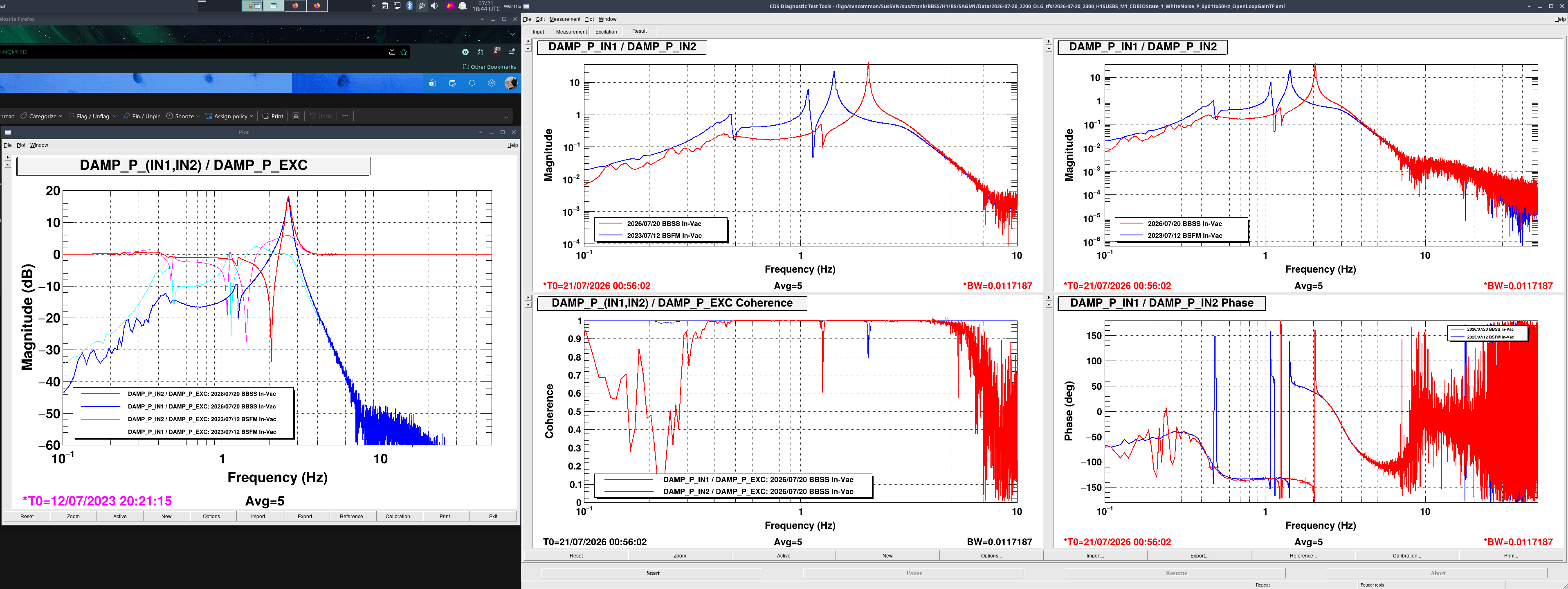Image resolution: width=1568 pixels, height=589 pixels.
Task: Open the Measurement menu in the menu bar
Action: click(x=564, y=19)
